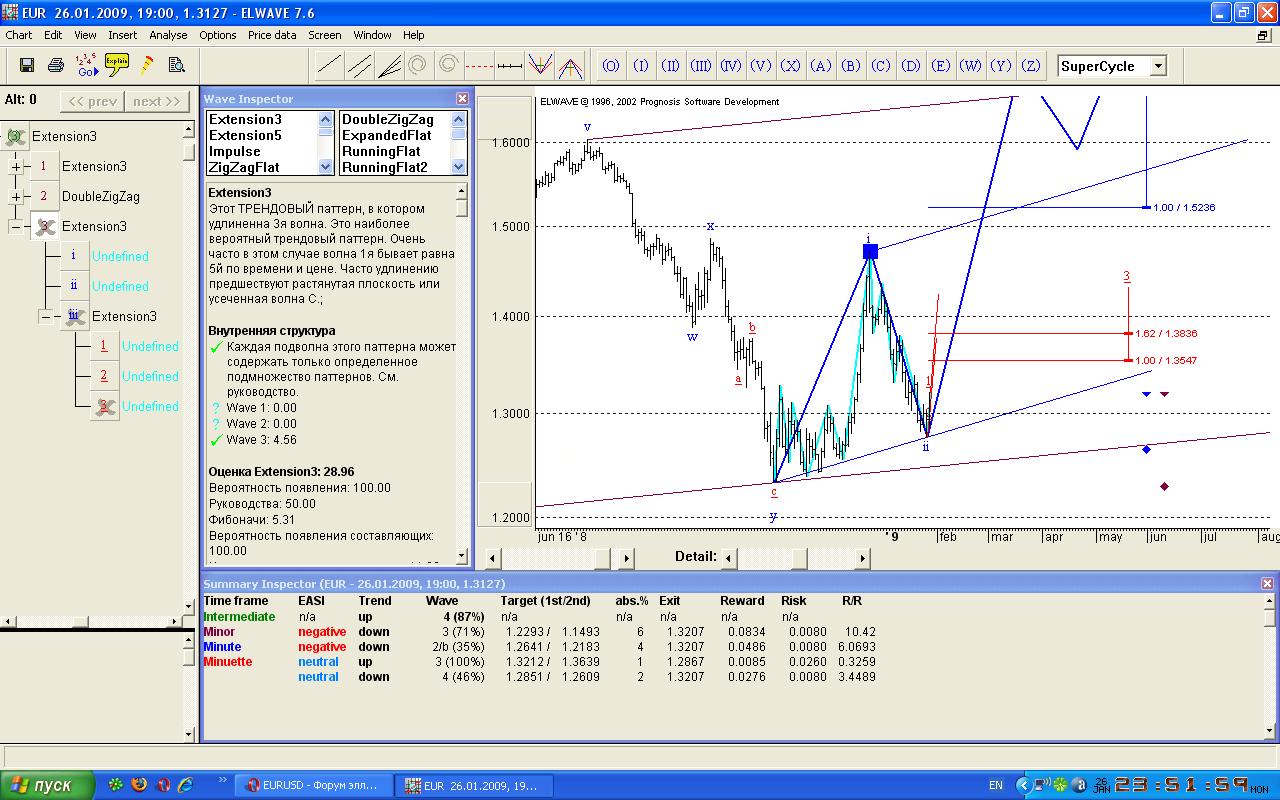Viewport: 1280px width, 800px height.
Task: Click the yellow Explain speech bubble icon
Action: coord(118,65)
